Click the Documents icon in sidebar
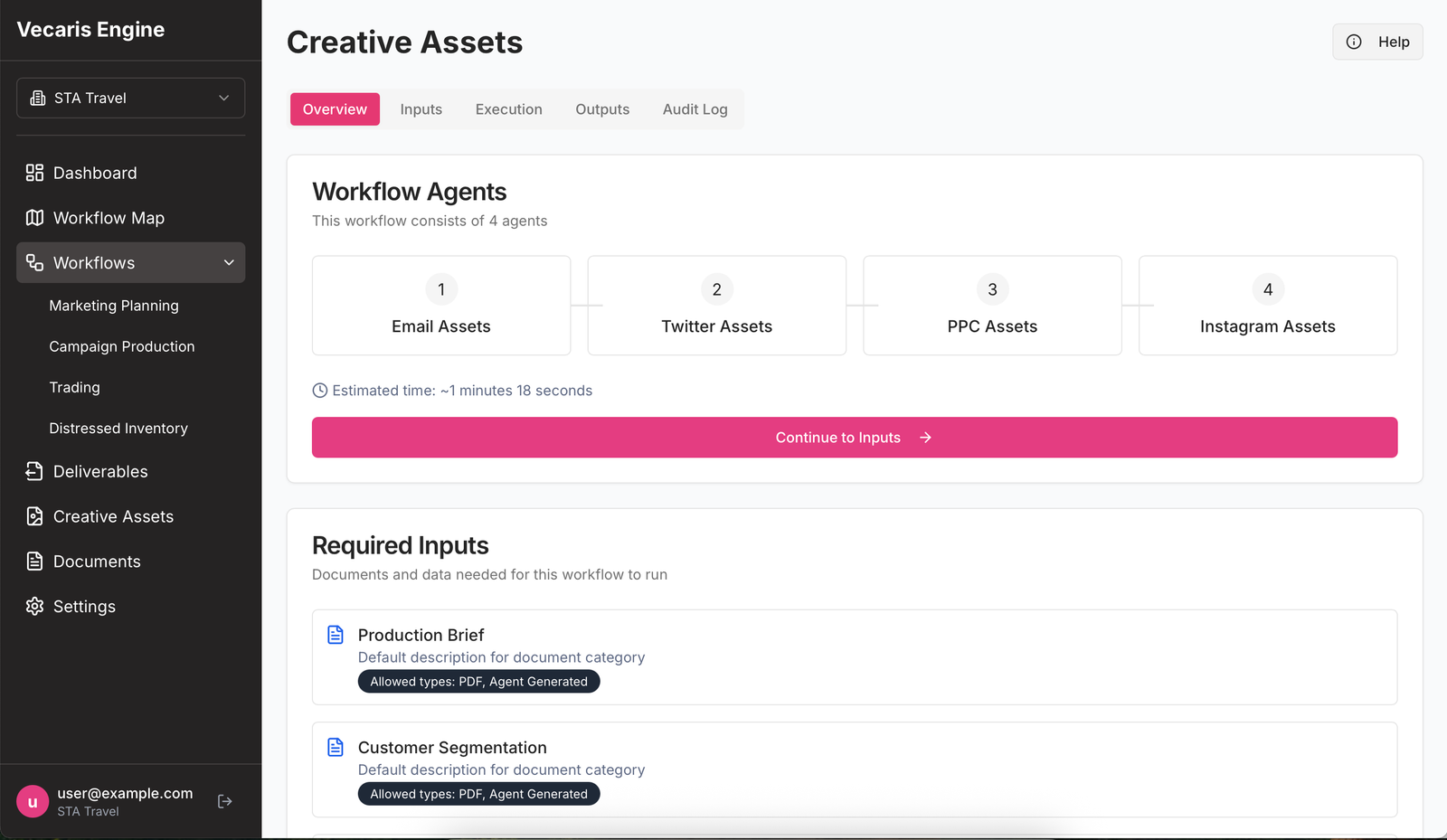The image size is (1447, 840). [34, 561]
